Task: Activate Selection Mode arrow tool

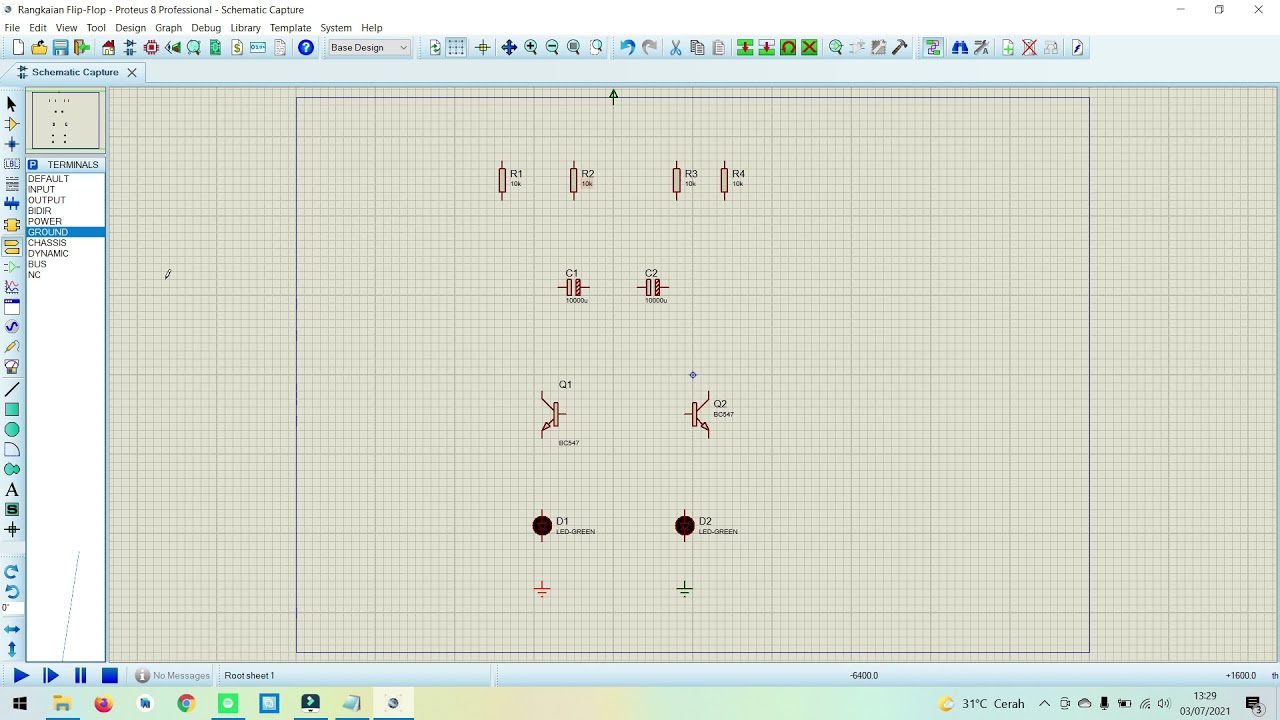Action: [x=12, y=104]
